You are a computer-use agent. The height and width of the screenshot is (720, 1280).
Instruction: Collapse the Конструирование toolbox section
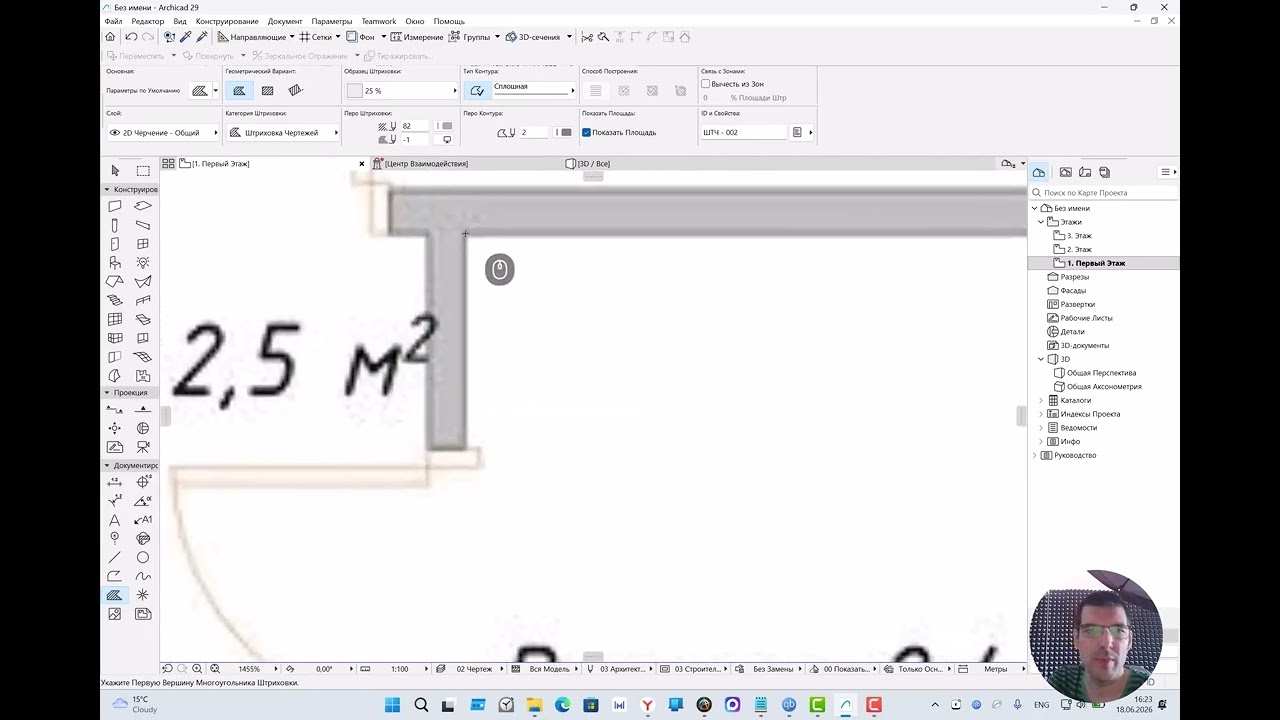coord(107,189)
